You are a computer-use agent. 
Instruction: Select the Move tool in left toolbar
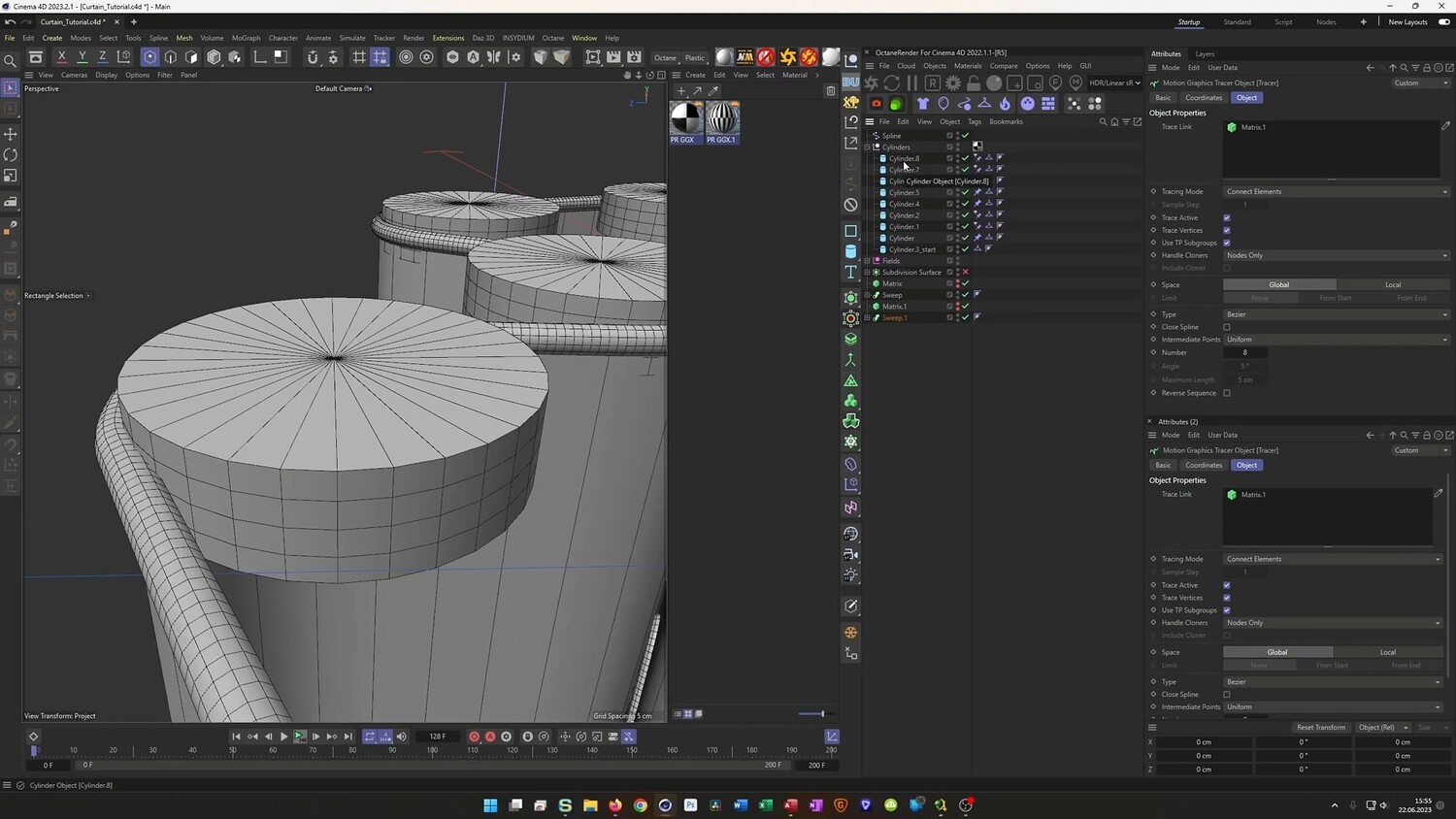[11, 134]
